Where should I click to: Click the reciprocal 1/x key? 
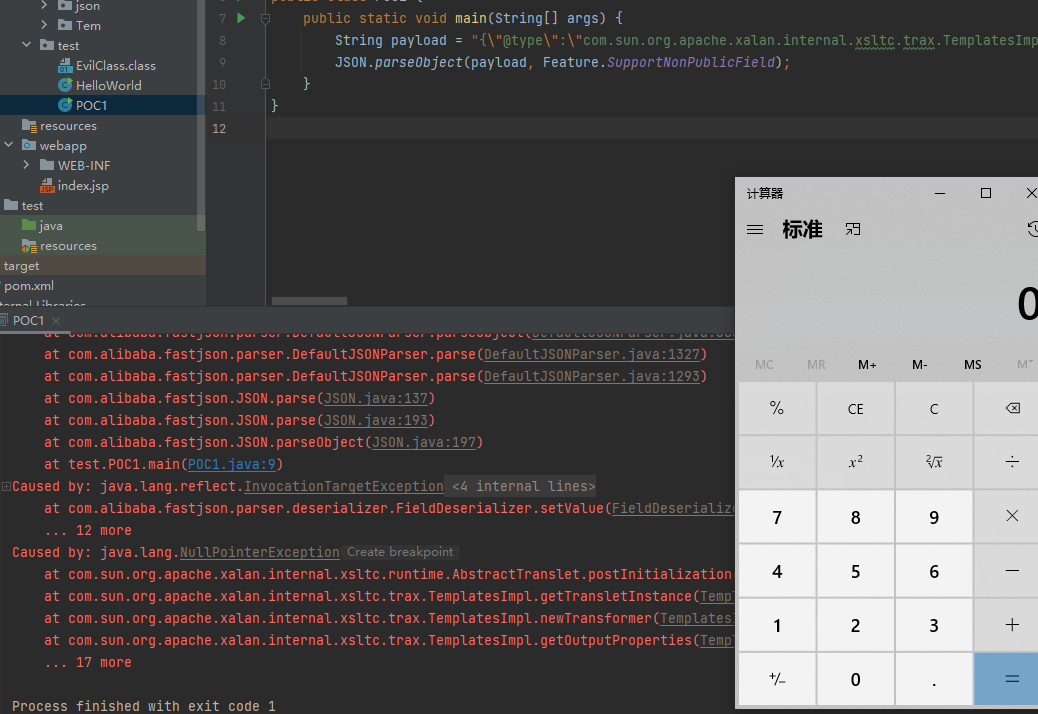click(777, 462)
